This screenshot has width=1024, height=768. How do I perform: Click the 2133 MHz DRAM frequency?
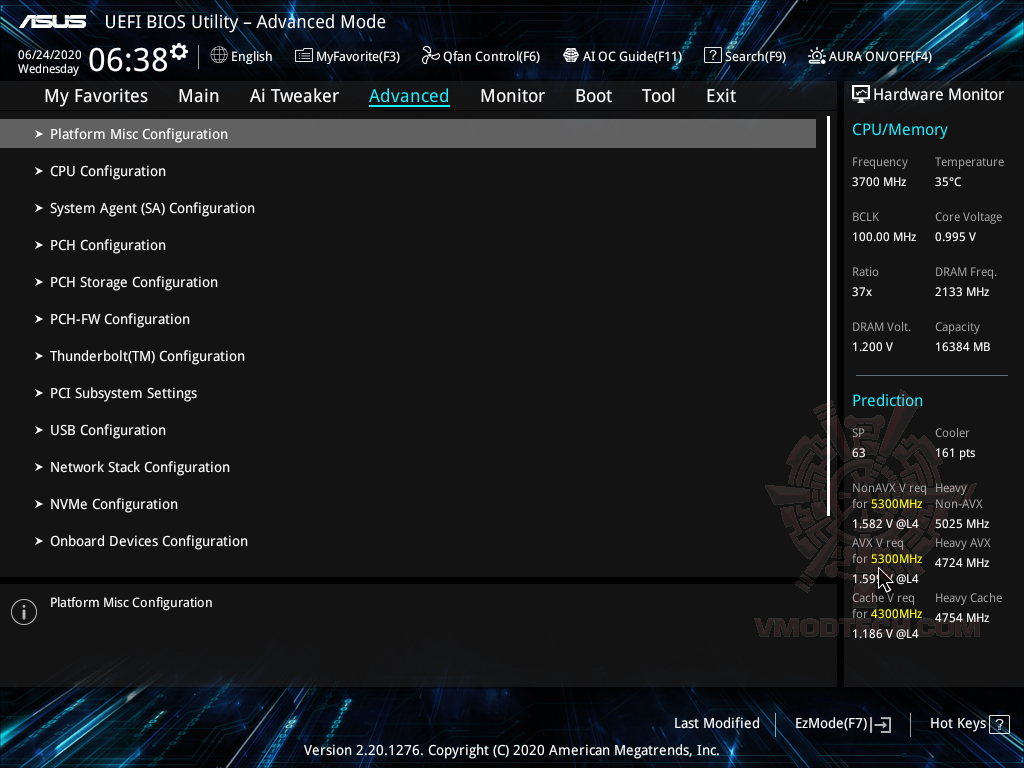(x=961, y=292)
